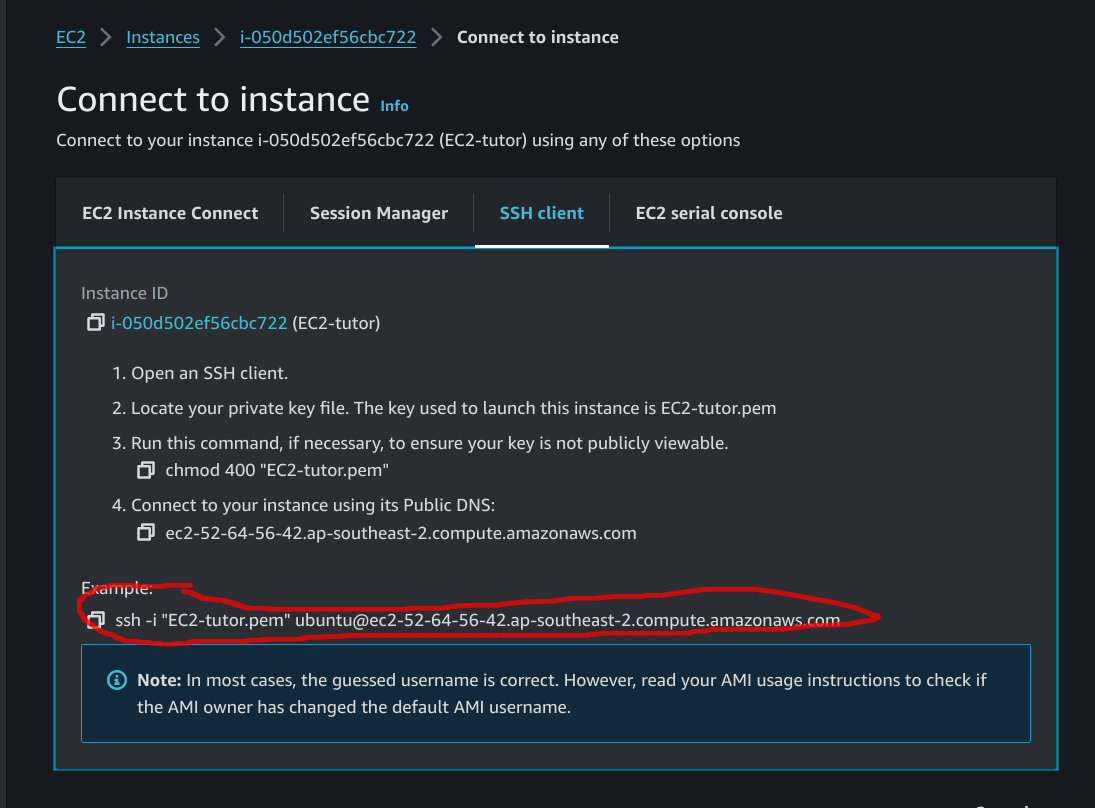
Task: Select the Session Manager tab
Action: click(x=379, y=213)
